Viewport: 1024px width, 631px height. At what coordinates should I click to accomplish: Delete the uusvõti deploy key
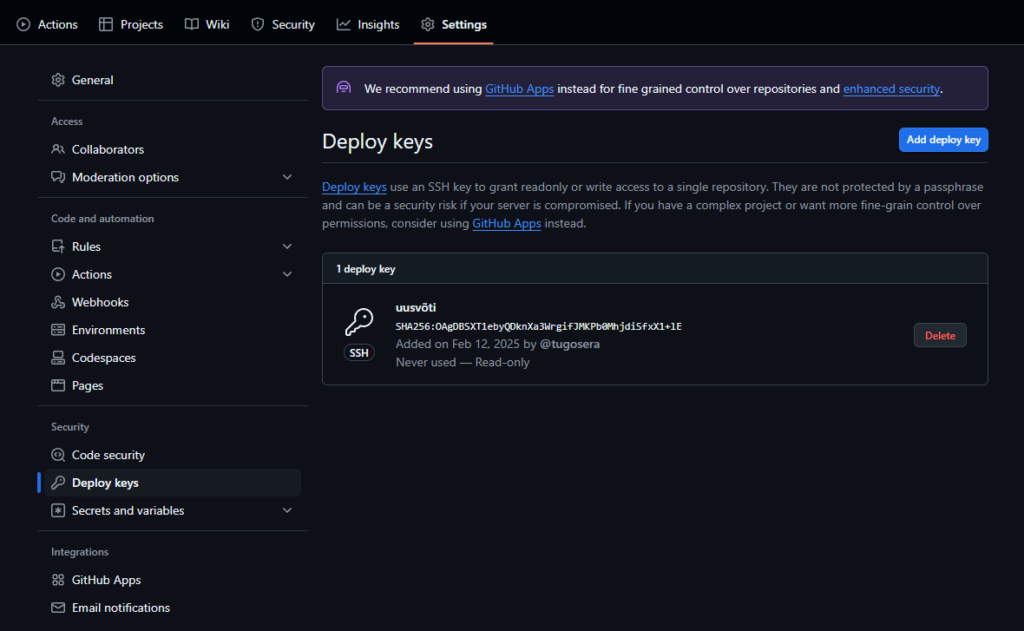[x=940, y=335]
